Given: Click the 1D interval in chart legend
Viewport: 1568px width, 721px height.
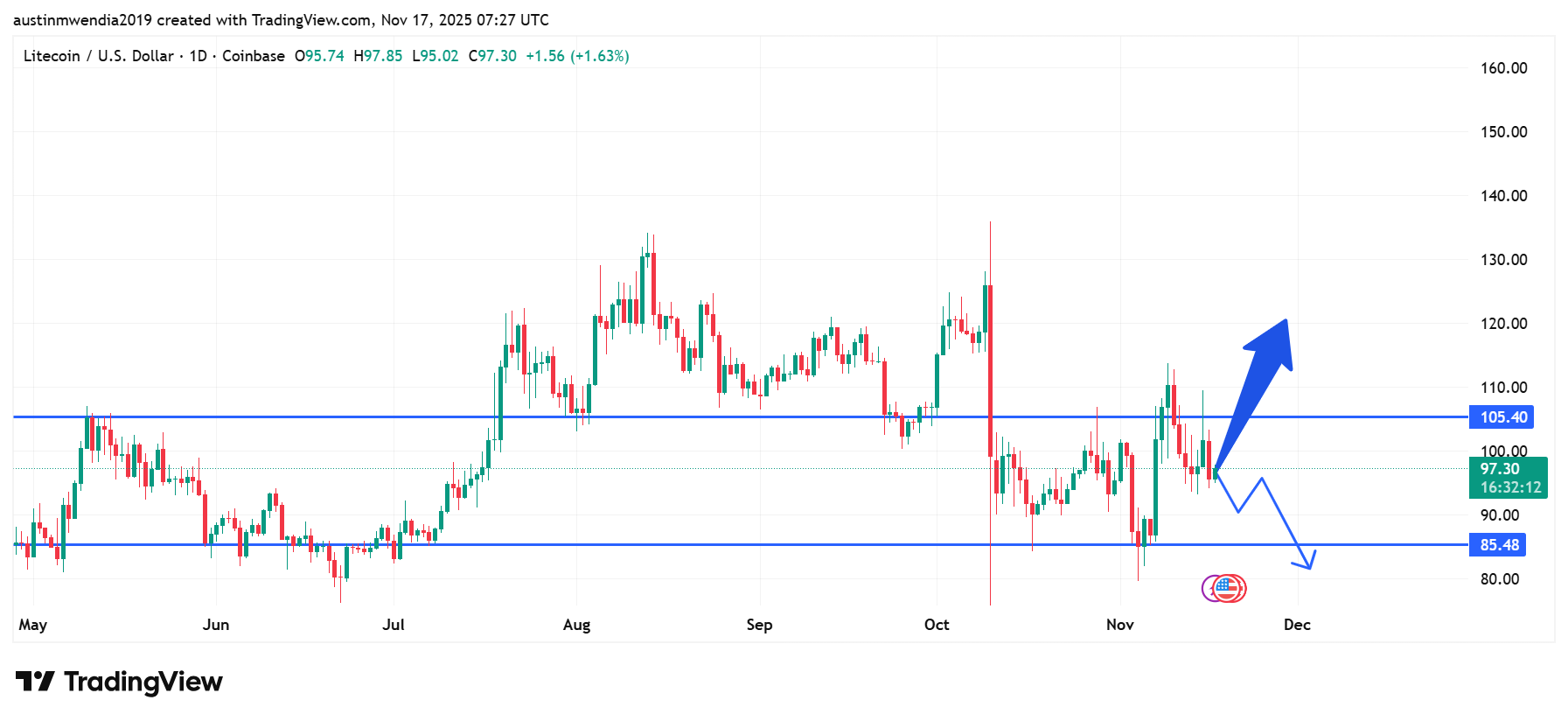Looking at the screenshot, I should tap(198, 56).
